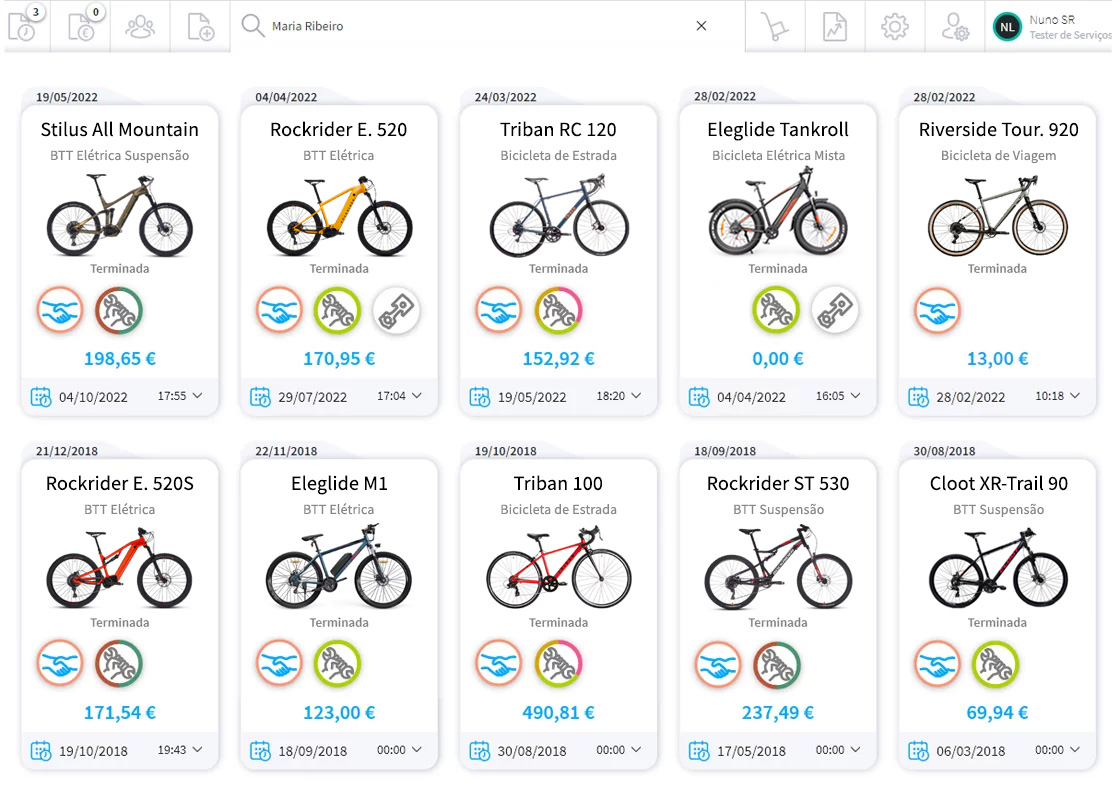Clear the Maria Ribeiro search text

click(x=701, y=26)
